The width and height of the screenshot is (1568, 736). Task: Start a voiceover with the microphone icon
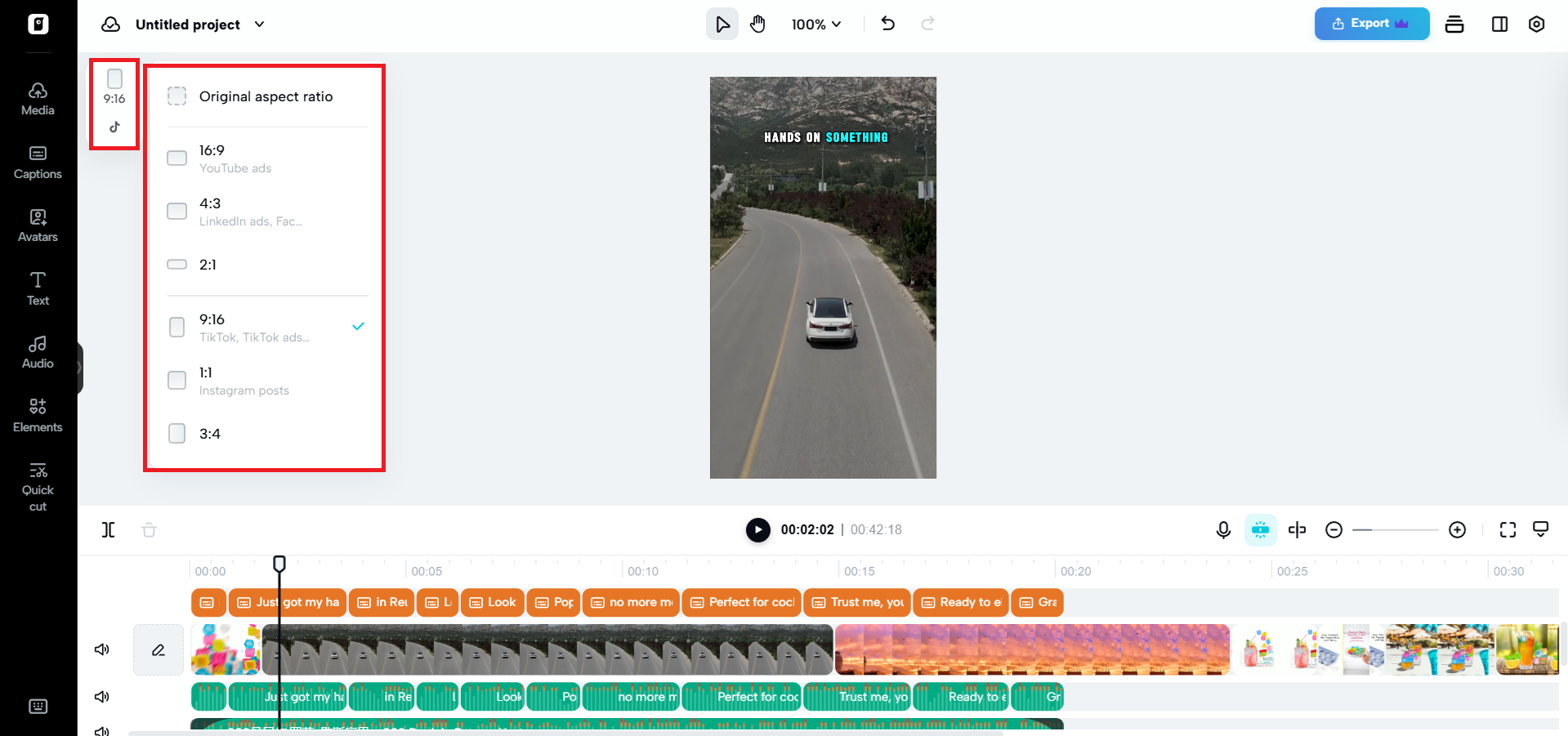click(1222, 529)
